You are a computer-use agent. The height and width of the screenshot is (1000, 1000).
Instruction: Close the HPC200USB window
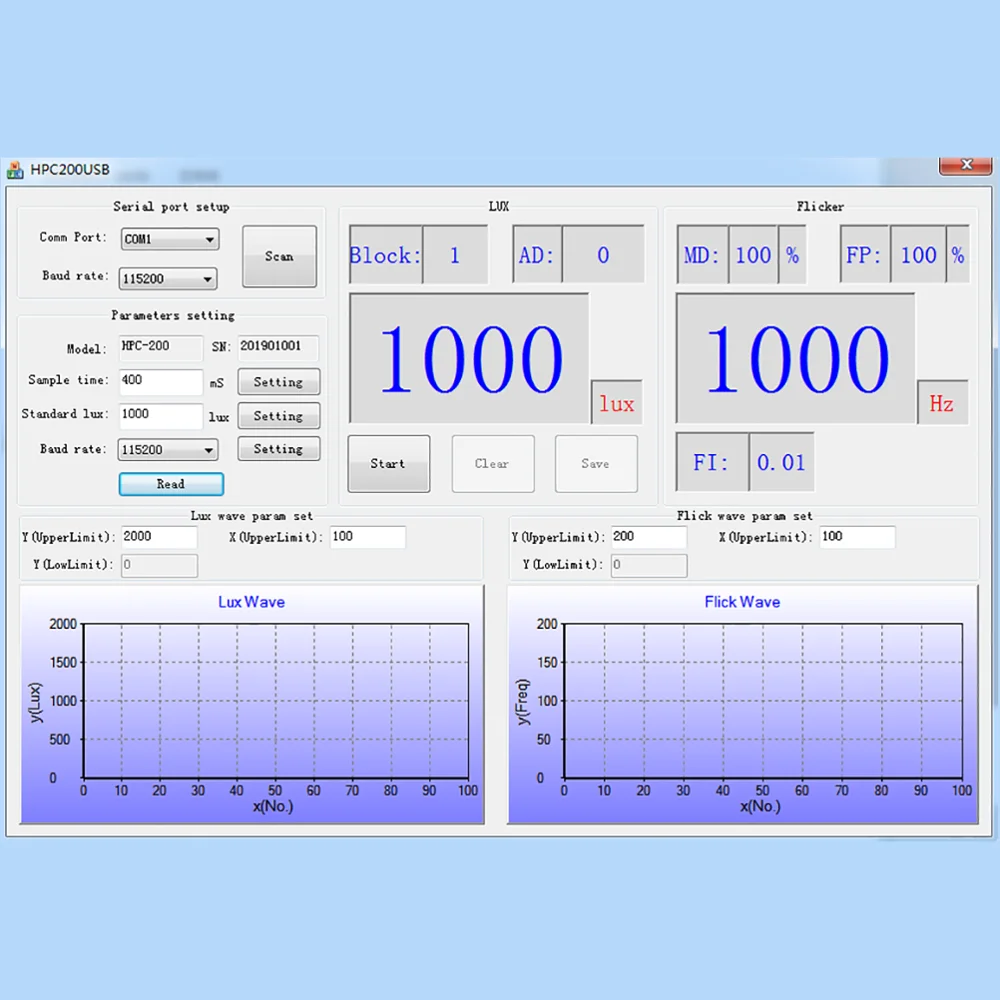pyautogui.click(x=965, y=165)
